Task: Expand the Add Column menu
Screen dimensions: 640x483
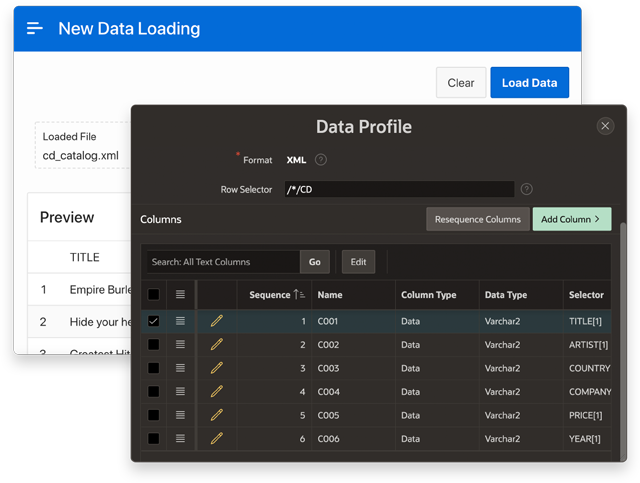Action: pos(571,219)
